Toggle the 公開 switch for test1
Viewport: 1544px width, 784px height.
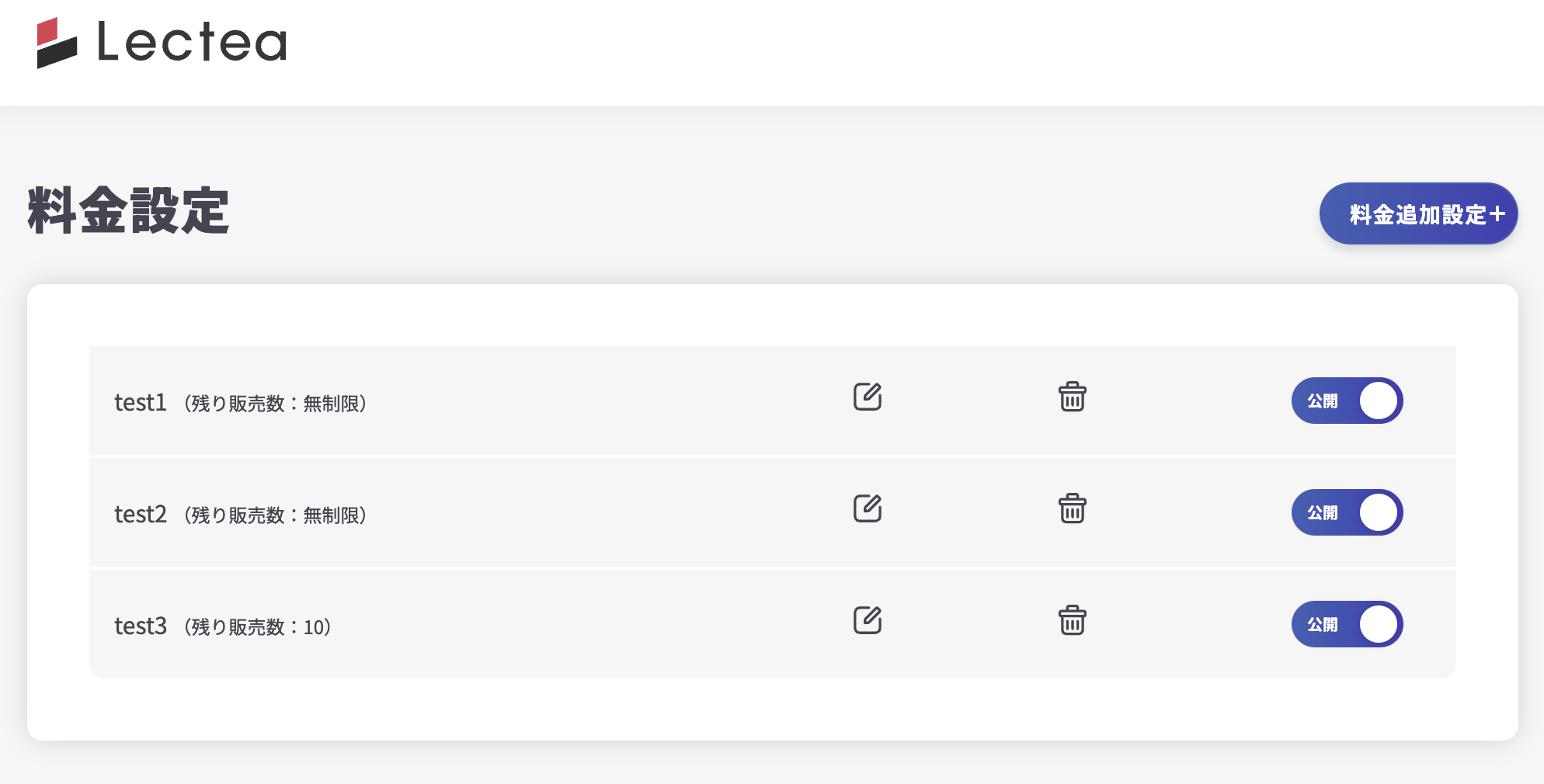(x=1347, y=401)
